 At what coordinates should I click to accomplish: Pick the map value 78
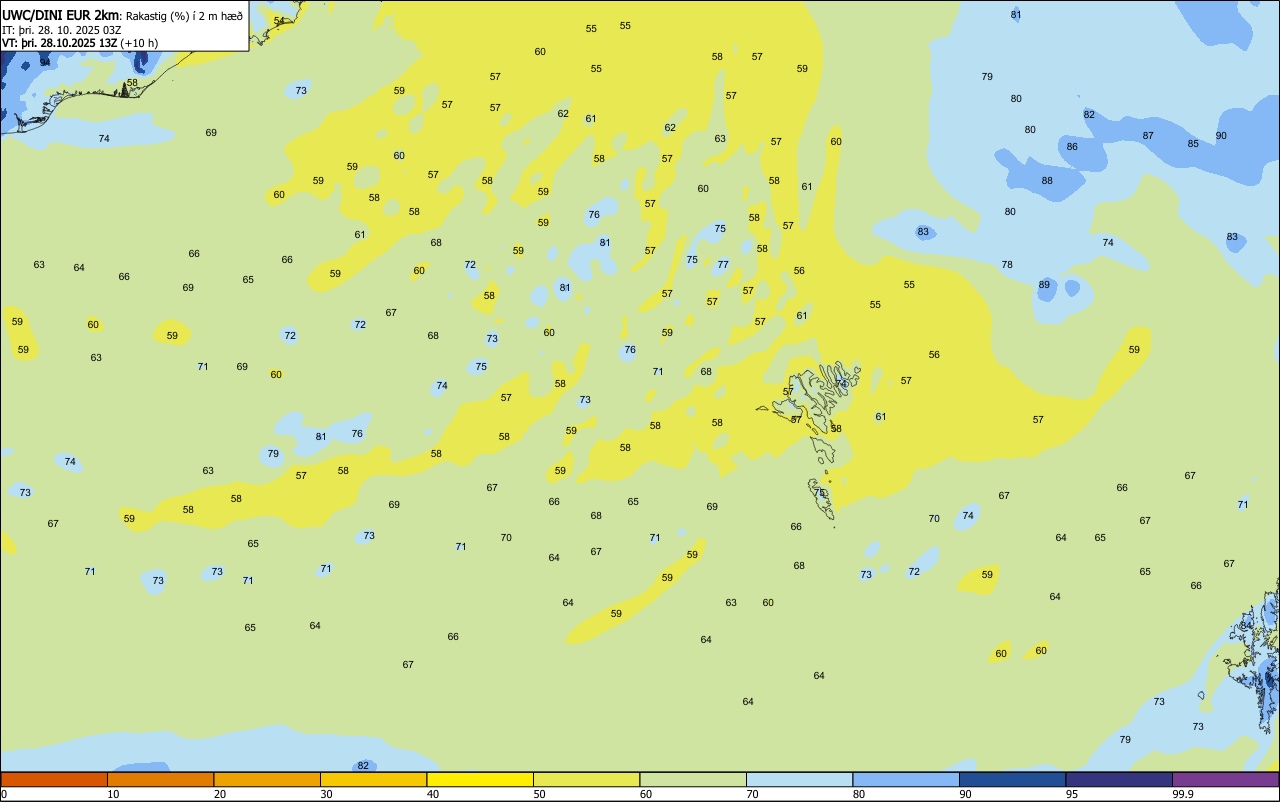tap(1007, 265)
